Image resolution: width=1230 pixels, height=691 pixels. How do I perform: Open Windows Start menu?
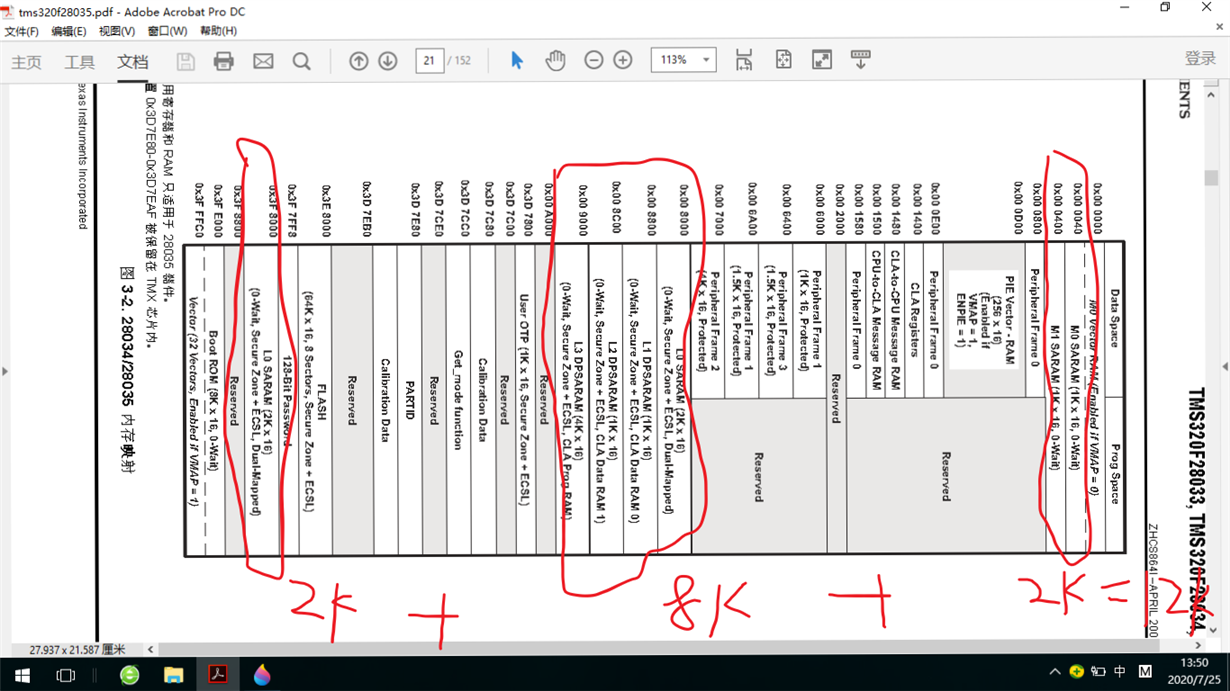coord(22,674)
